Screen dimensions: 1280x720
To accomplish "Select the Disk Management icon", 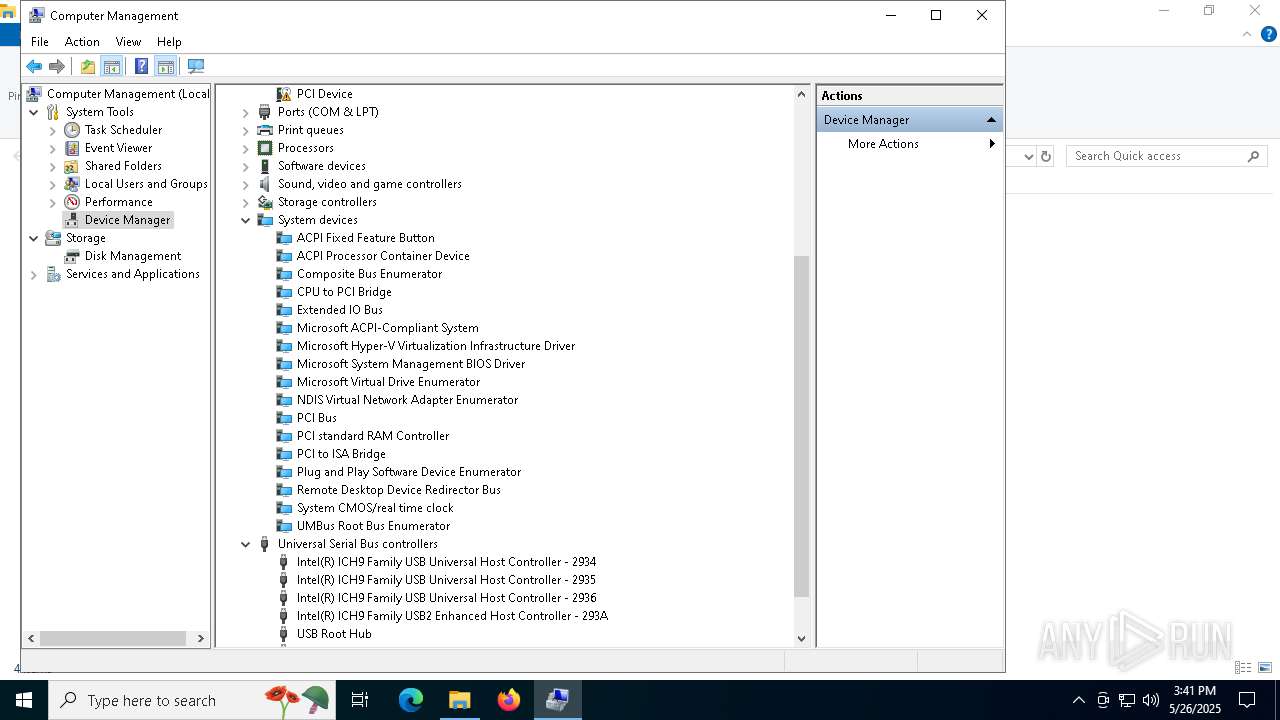I will tap(72, 256).
